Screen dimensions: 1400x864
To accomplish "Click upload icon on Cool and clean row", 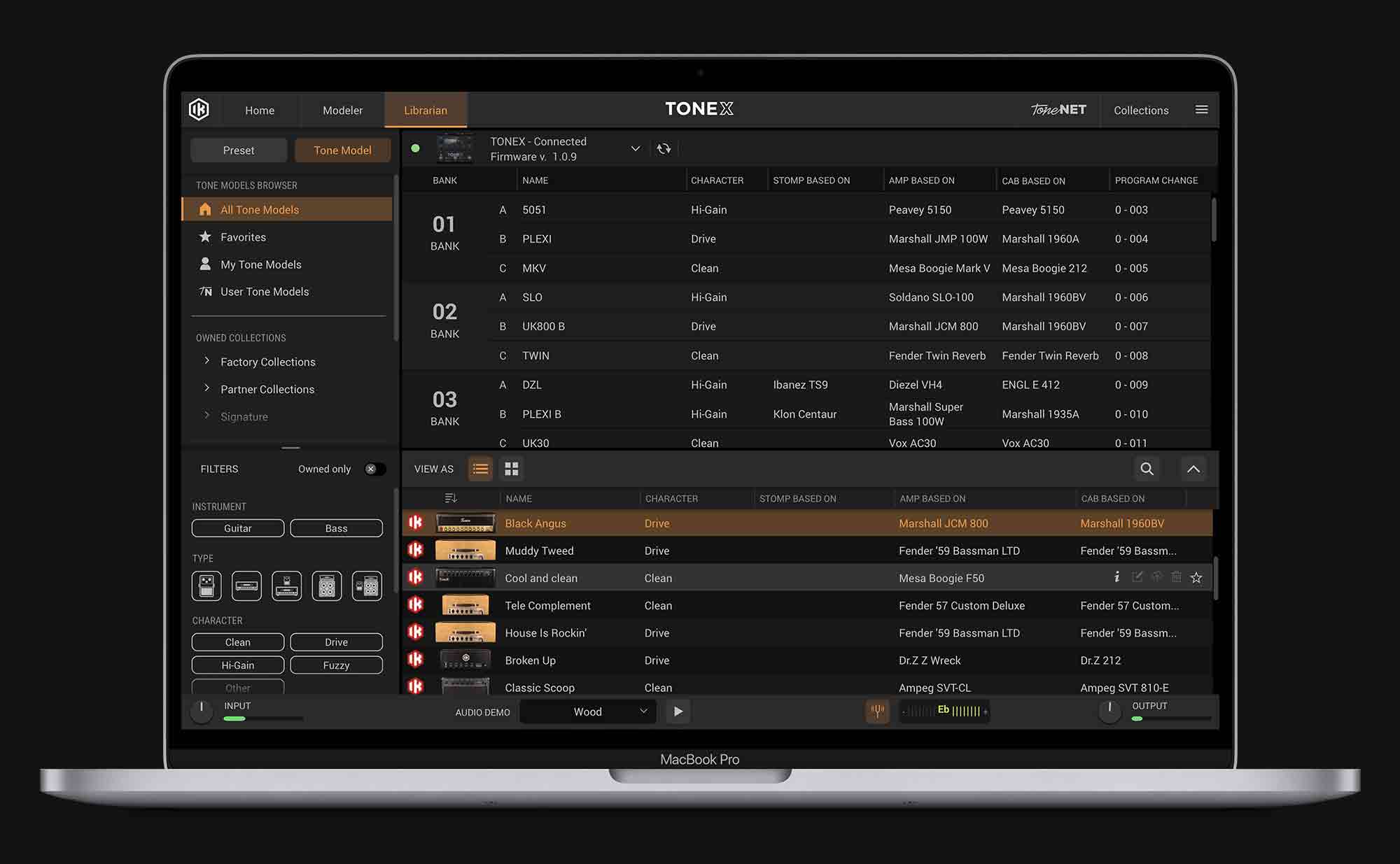I will pyautogui.click(x=1156, y=577).
